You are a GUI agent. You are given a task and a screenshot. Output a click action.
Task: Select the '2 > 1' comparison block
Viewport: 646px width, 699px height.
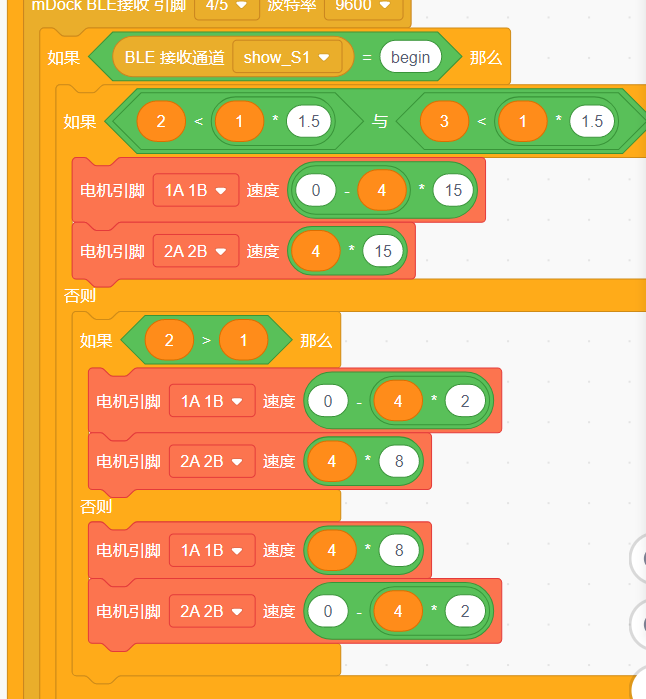click(x=206, y=340)
